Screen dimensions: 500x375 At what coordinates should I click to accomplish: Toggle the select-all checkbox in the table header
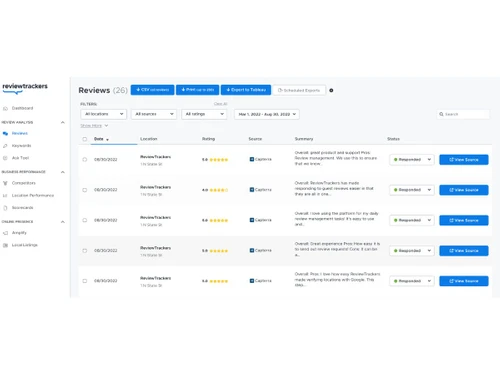[85, 139]
